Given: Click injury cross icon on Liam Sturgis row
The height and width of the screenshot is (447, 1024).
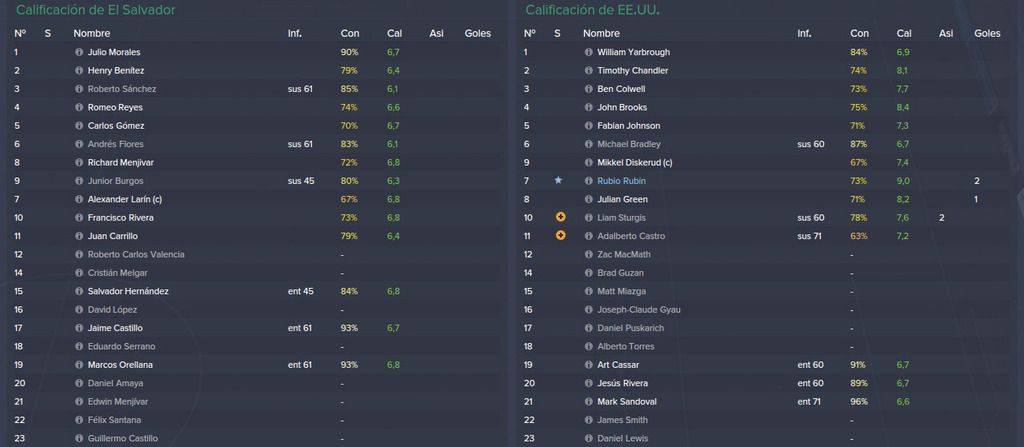Looking at the screenshot, I should point(560,218).
